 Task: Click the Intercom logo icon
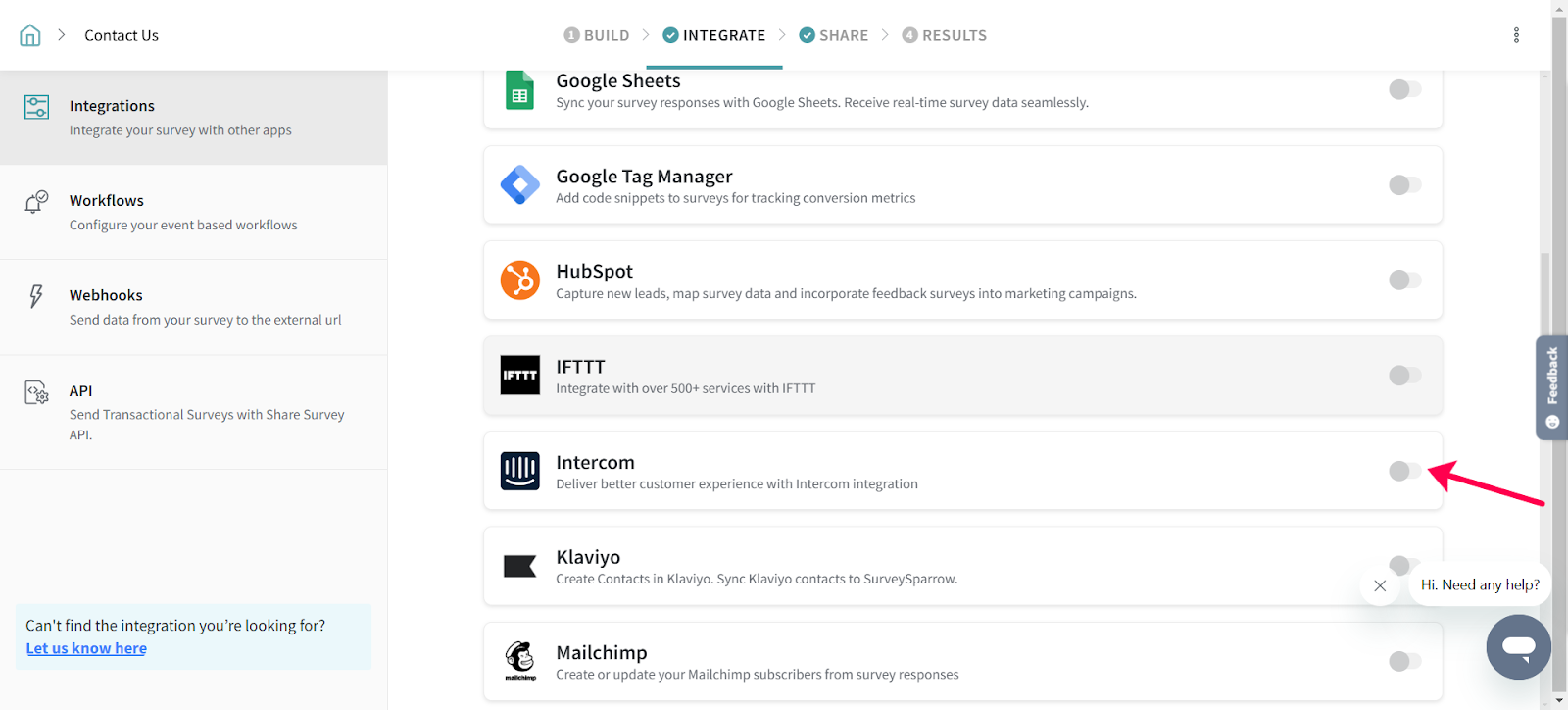[519, 471]
